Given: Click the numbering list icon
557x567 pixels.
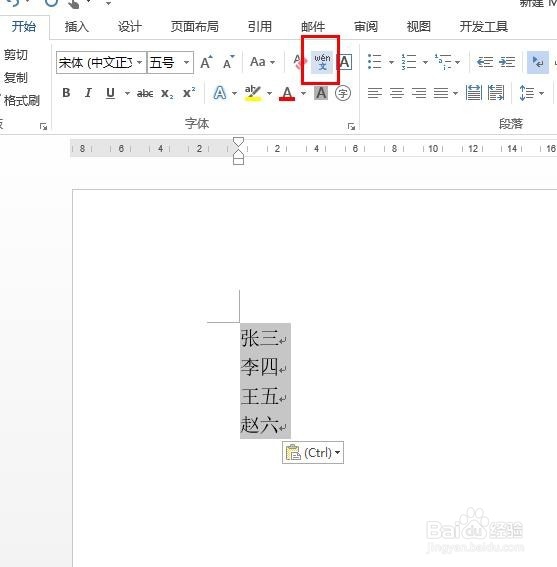Looking at the screenshot, I should (409, 62).
